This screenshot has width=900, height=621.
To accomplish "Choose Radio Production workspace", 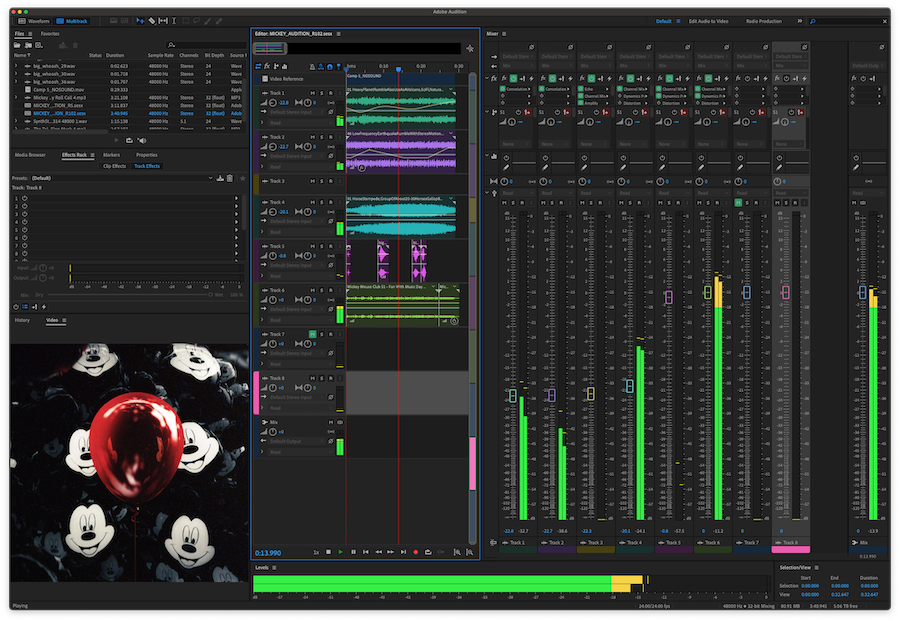I will [764, 21].
